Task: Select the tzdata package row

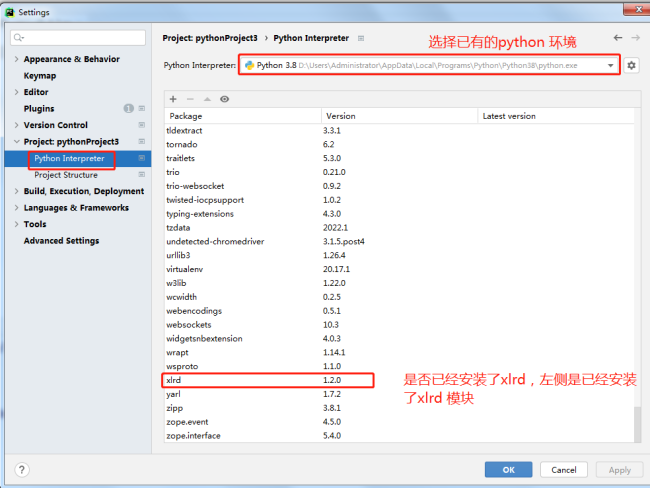Action: [x=399, y=228]
